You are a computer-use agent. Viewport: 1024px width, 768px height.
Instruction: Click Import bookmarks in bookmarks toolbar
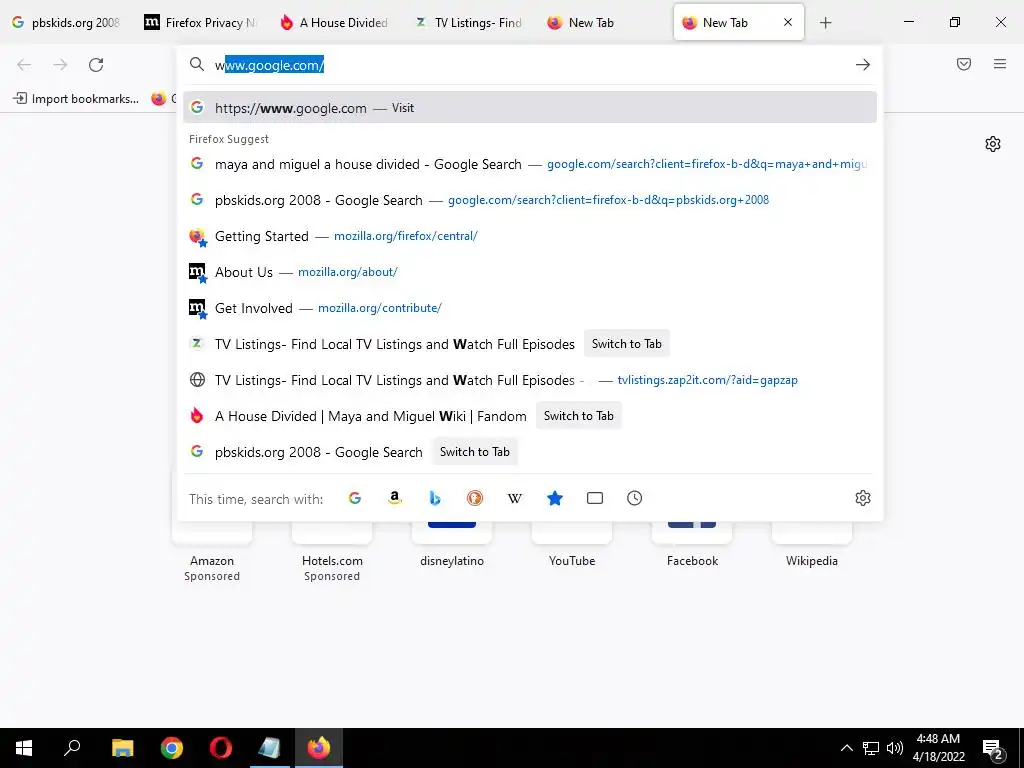coord(76,99)
